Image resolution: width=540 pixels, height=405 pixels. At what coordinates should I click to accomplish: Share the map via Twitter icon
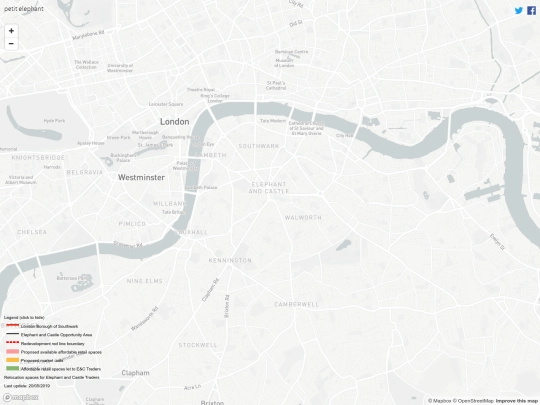(x=519, y=10)
